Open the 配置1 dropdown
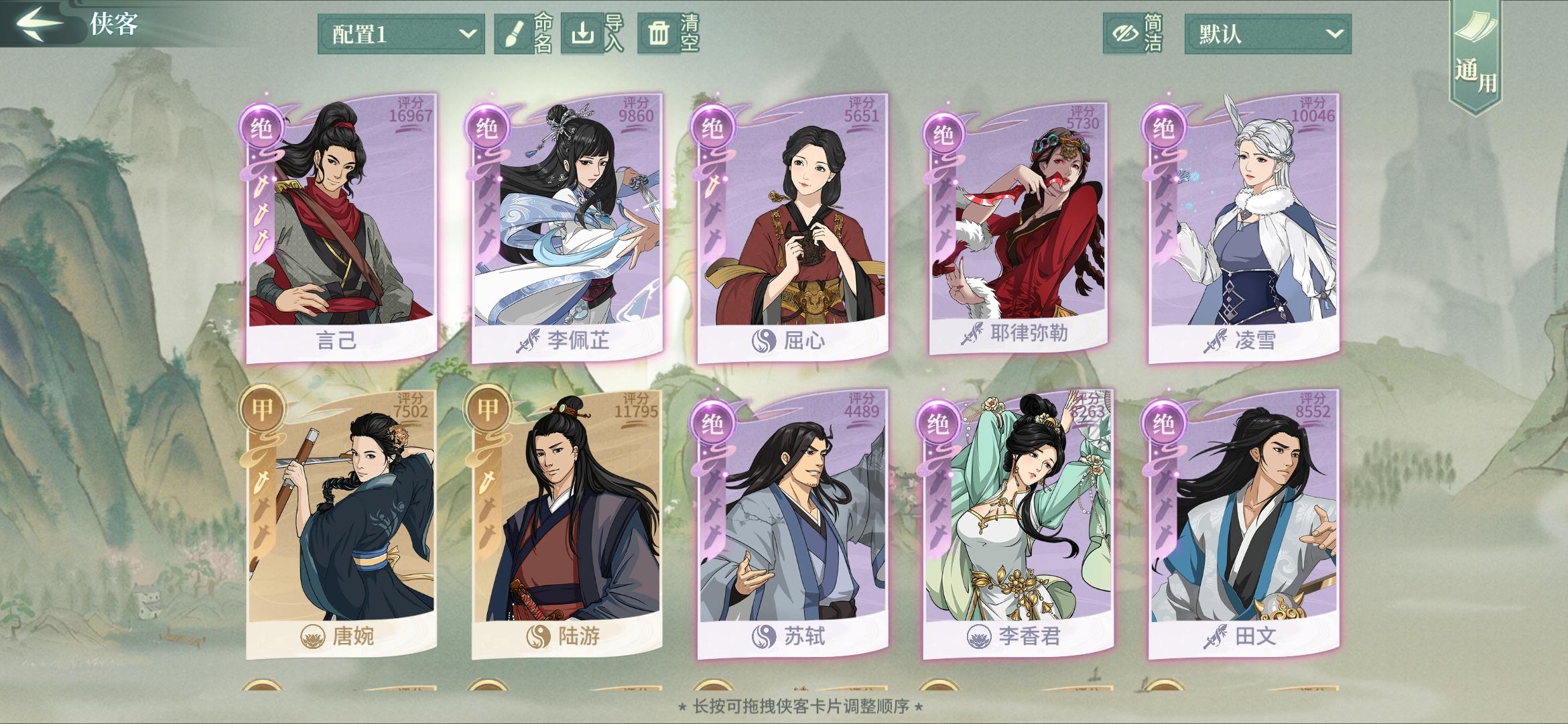The image size is (1568, 724). click(401, 34)
